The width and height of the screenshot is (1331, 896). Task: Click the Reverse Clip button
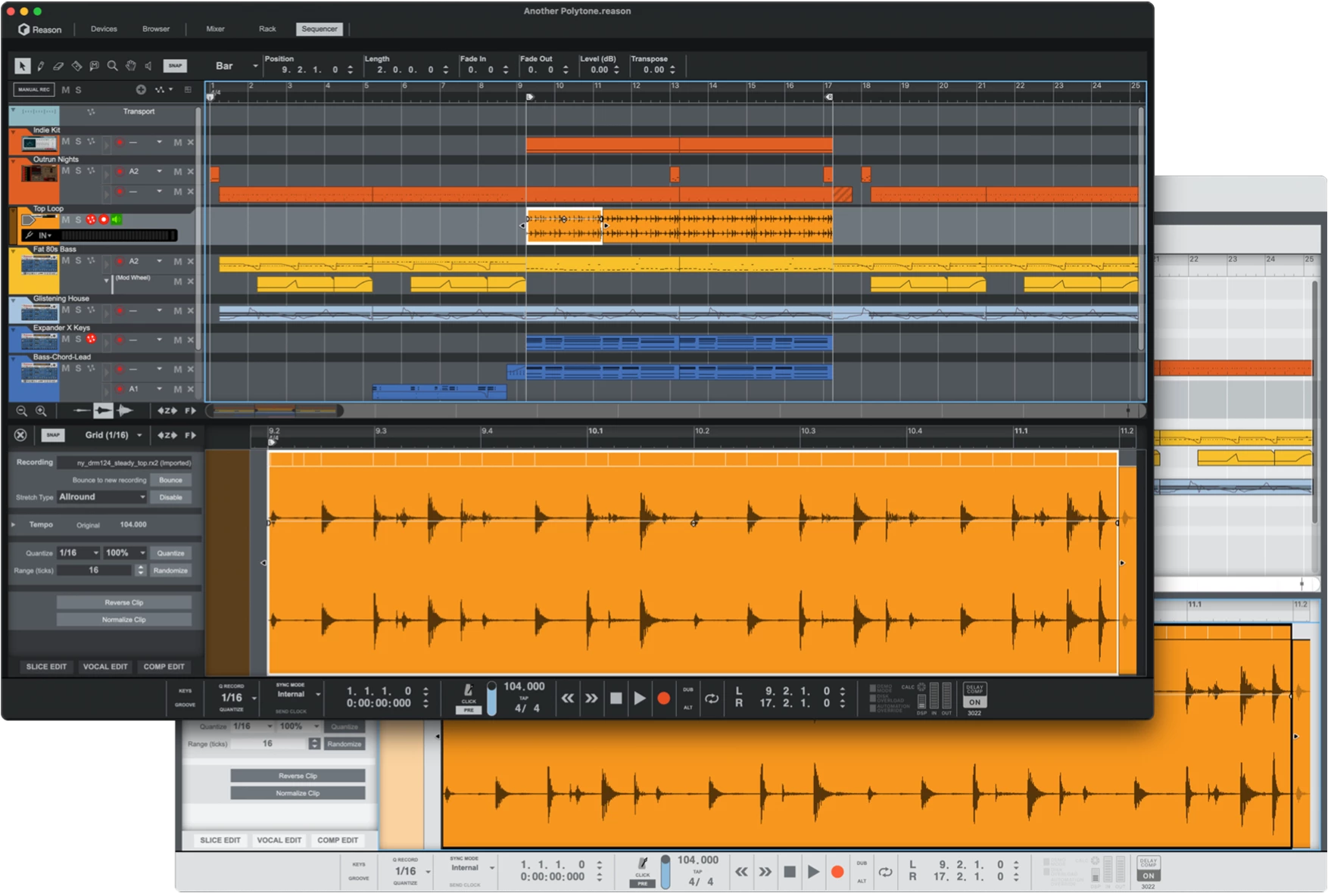click(x=123, y=602)
